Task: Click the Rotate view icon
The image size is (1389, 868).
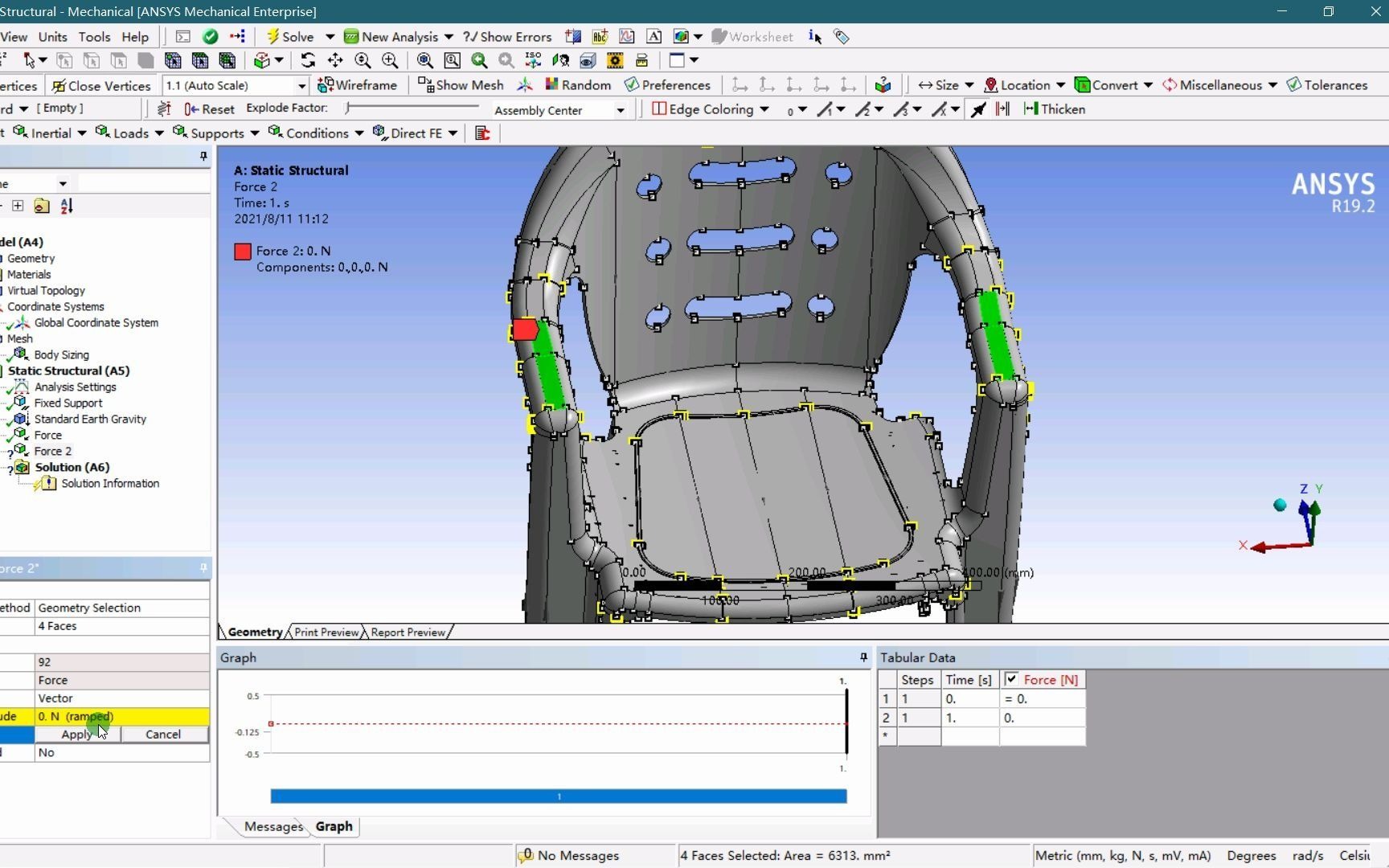Action: click(x=308, y=60)
